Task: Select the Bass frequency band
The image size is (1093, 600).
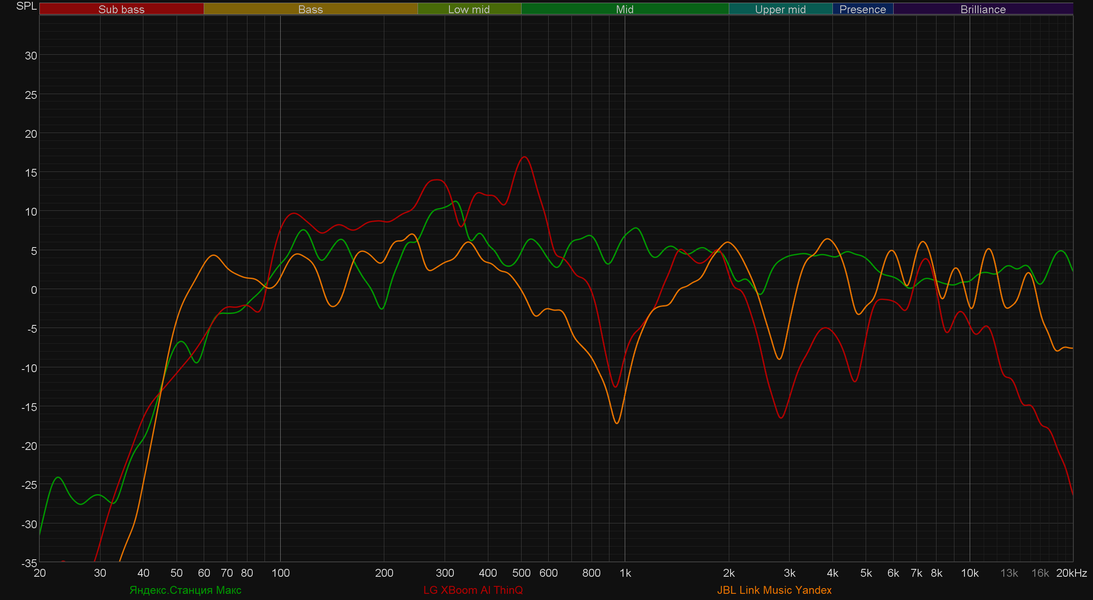Action: (311, 9)
